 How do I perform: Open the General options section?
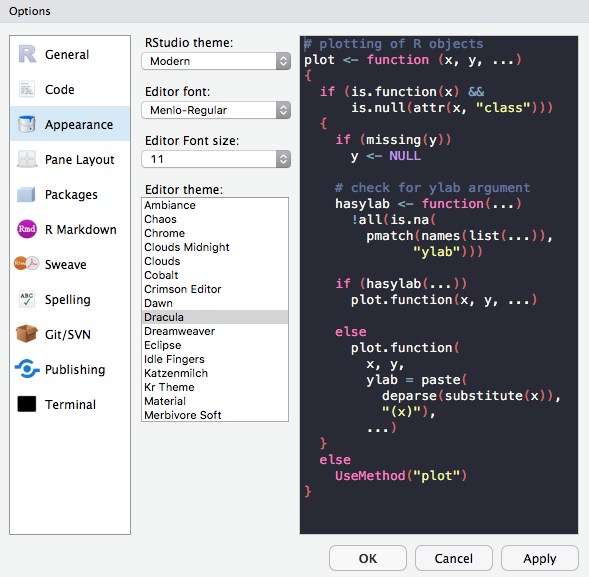click(67, 55)
